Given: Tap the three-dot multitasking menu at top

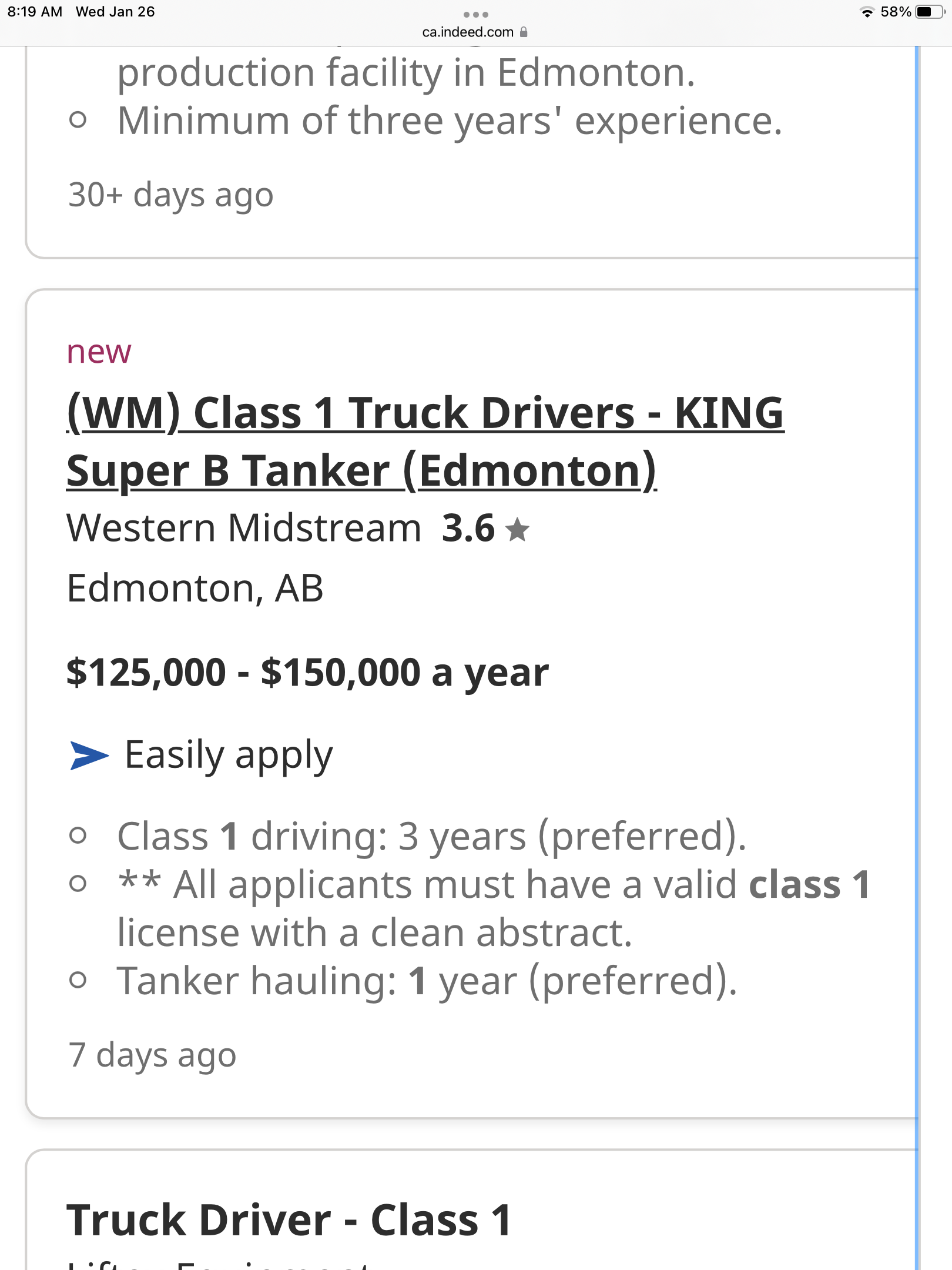Looking at the screenshot, I should click(x=475, y=14).
